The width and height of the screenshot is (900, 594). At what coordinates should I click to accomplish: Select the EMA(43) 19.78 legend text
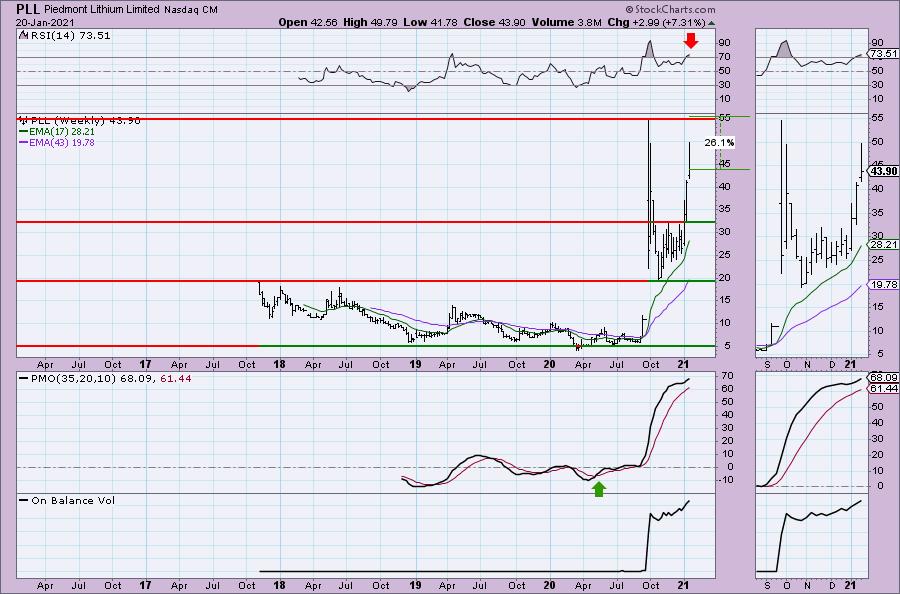pos(62,142)
